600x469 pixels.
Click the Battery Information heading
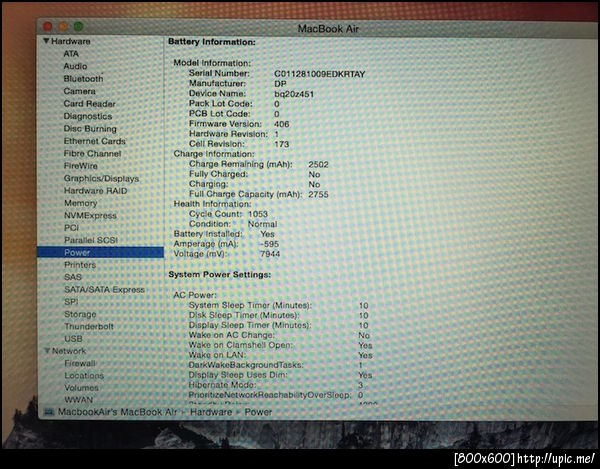pyautogui.click(x=212, y=42)
